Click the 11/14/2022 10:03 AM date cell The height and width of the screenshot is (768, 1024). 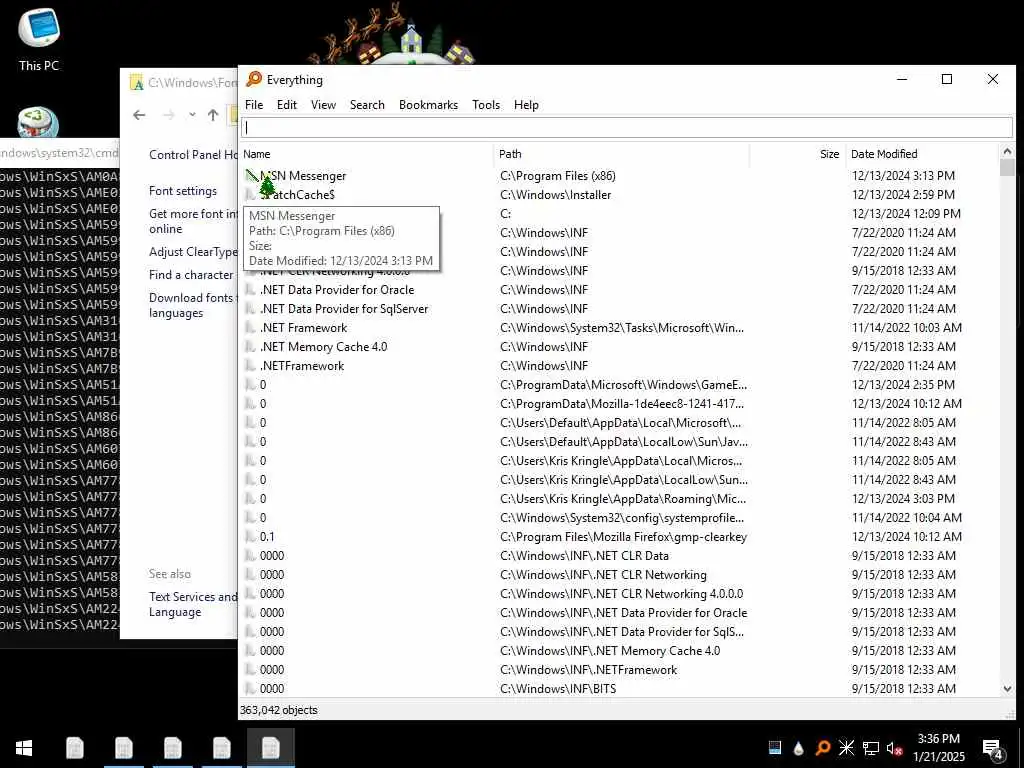(x=906, y=328)
